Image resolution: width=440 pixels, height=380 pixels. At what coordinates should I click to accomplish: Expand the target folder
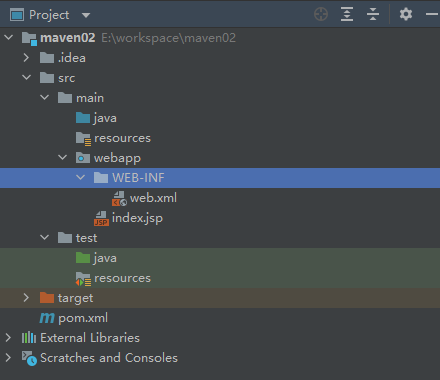(26, 298)
